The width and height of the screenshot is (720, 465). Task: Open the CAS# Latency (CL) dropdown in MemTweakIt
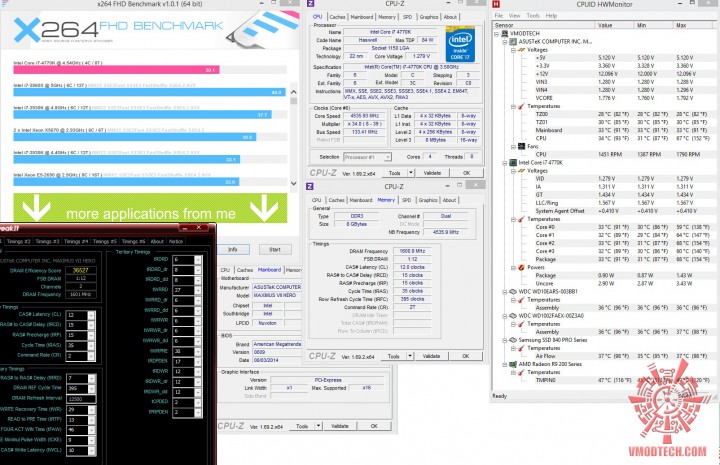coord(91,315)
